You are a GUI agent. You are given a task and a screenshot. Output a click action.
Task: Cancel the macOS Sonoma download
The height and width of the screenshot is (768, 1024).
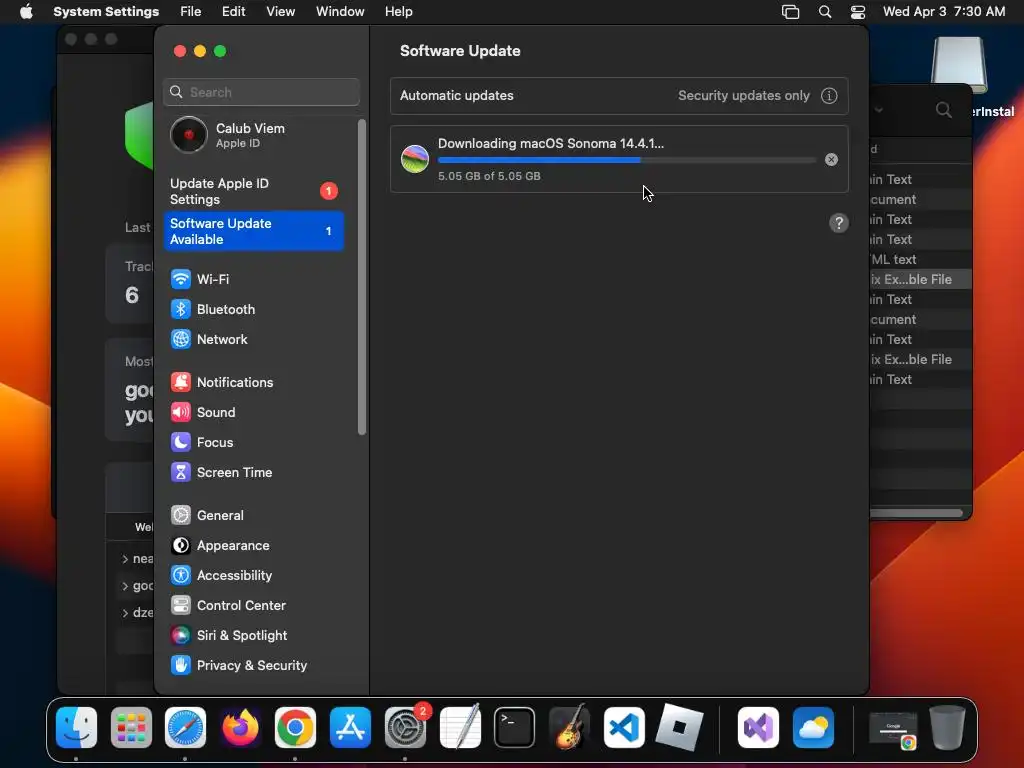(831, 159)
